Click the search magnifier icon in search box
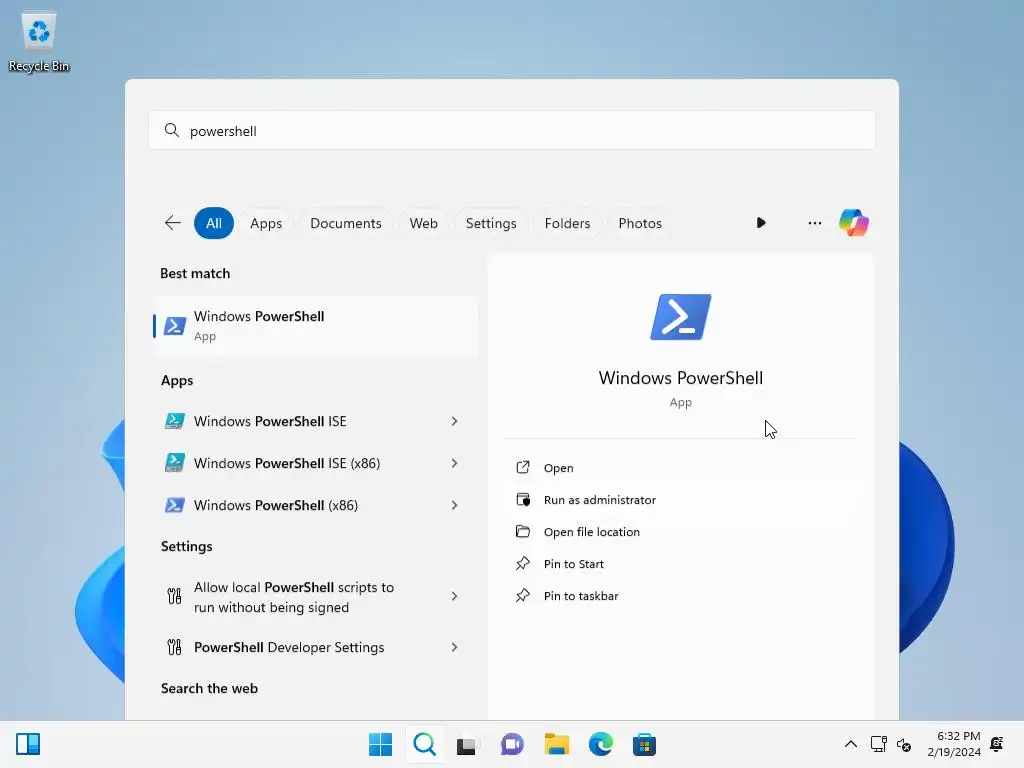Viewport: 1024px width, 768px height. point(172,131)
